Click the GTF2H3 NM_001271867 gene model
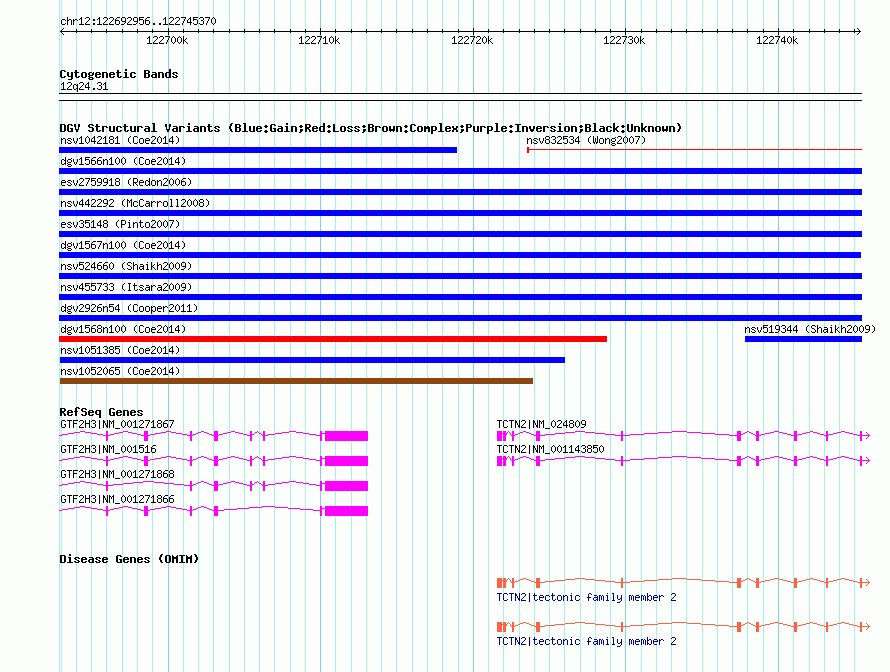Viewport: 890px width, 672px height. 213,436
